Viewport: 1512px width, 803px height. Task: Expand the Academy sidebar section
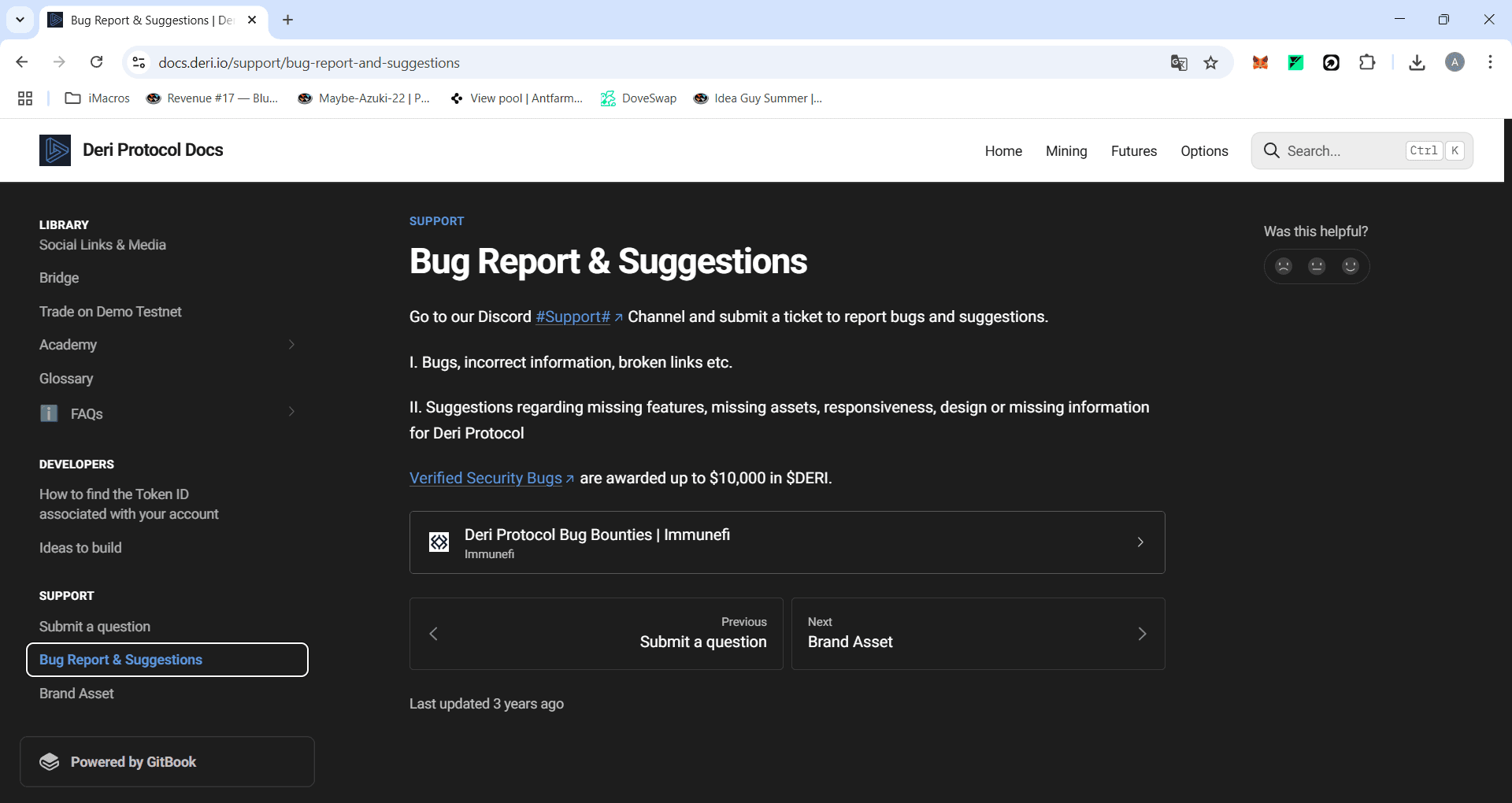click(x=291, y=345)
